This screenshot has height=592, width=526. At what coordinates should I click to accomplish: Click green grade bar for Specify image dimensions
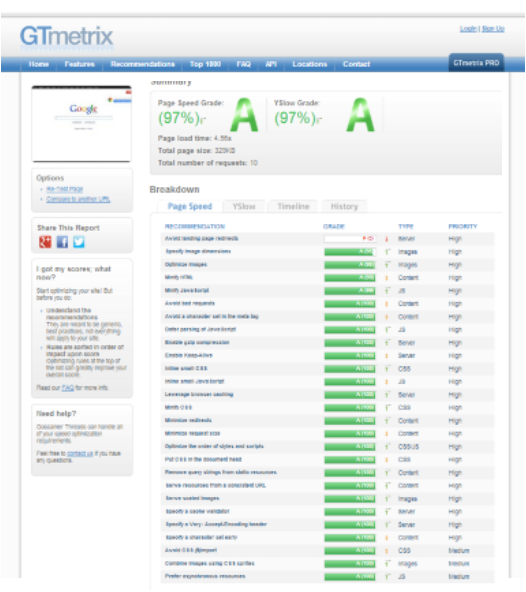click(350, 252)
